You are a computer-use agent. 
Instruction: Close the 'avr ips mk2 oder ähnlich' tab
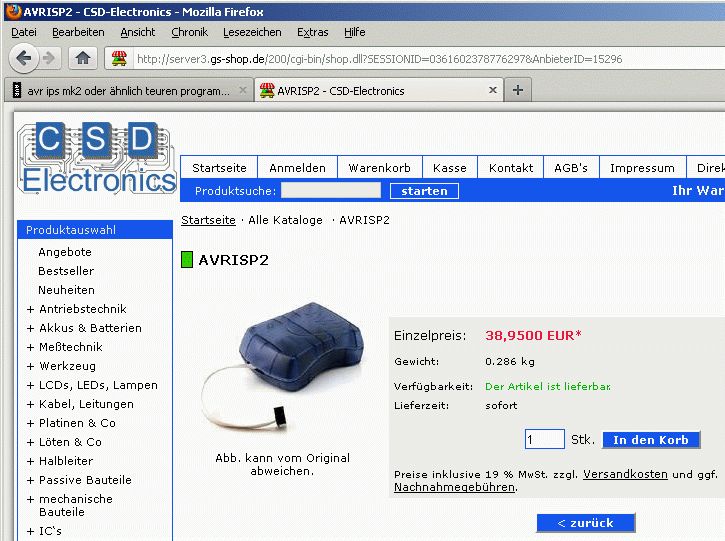(243, 90)
